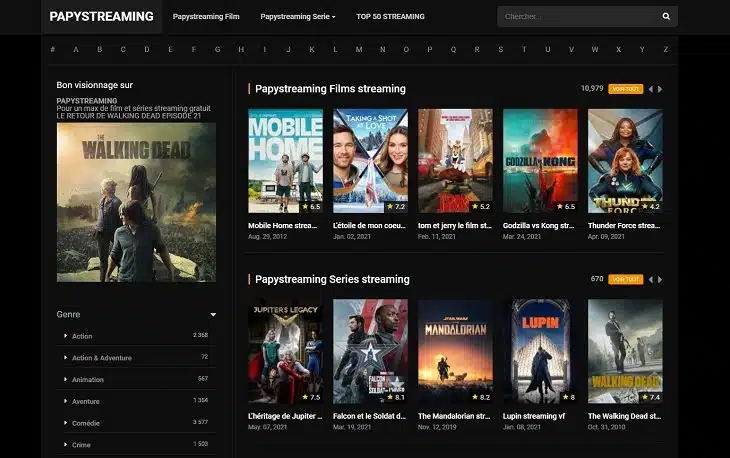Focus the Chercher search field
The width and height of the screenshot is (730, 458).
pyautogui.click(x=579, y=16)
